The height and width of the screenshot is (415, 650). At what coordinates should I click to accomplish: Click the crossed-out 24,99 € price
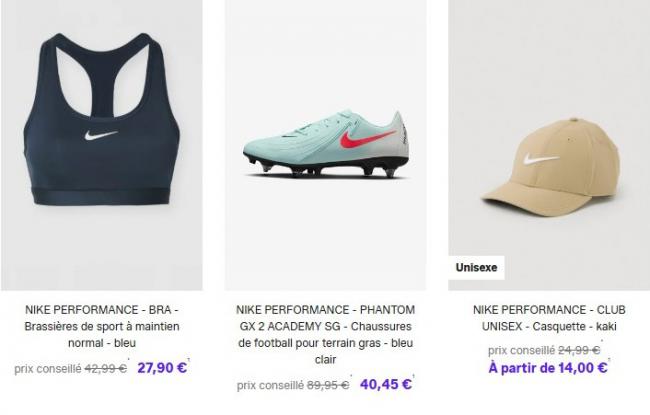(x=580, y=350)
